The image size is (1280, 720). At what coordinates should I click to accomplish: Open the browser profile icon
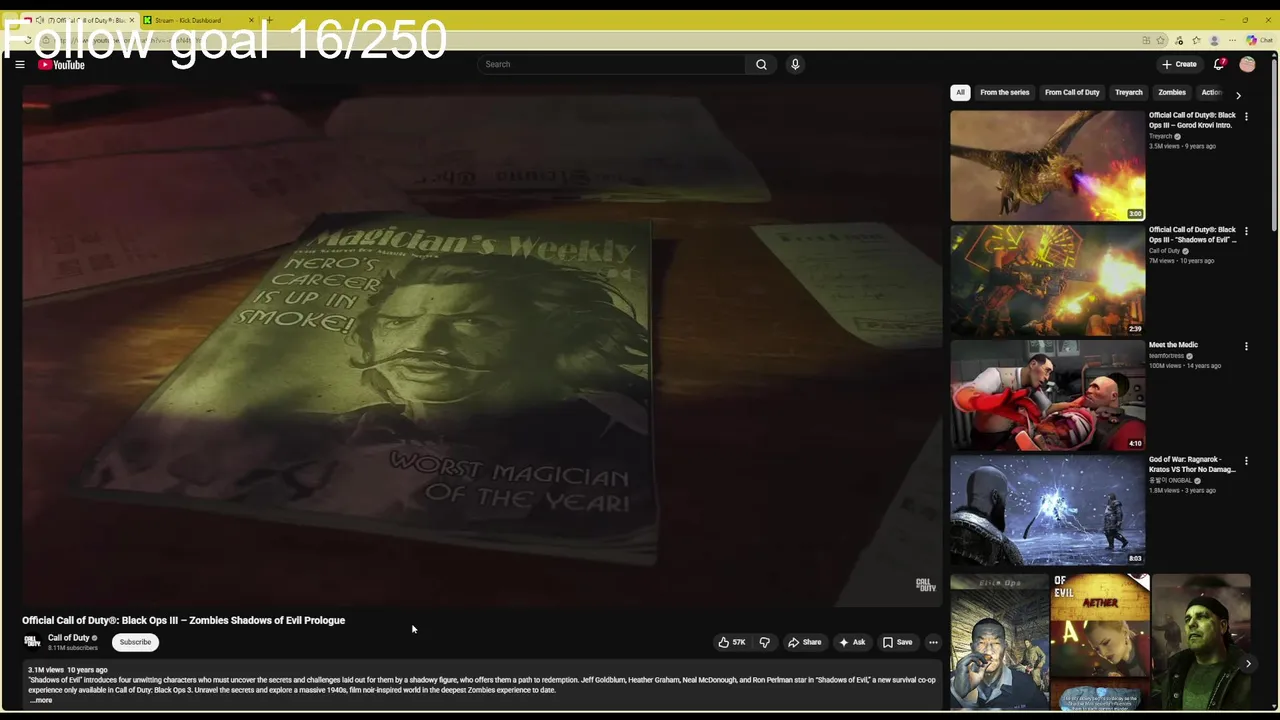pos(1215,40)
